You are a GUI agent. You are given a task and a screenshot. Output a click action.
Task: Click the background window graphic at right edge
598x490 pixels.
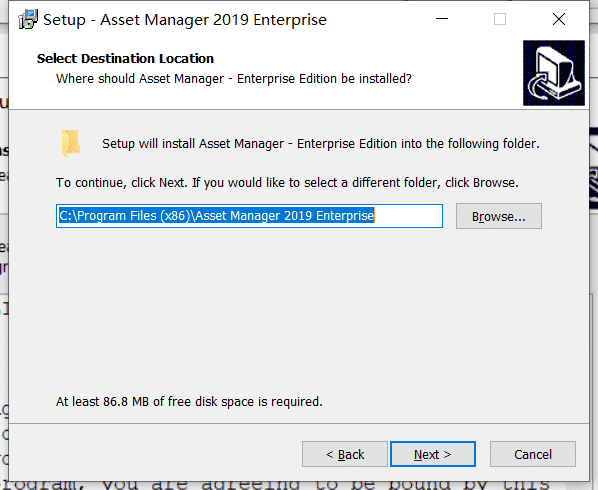[x=594, y=168]
